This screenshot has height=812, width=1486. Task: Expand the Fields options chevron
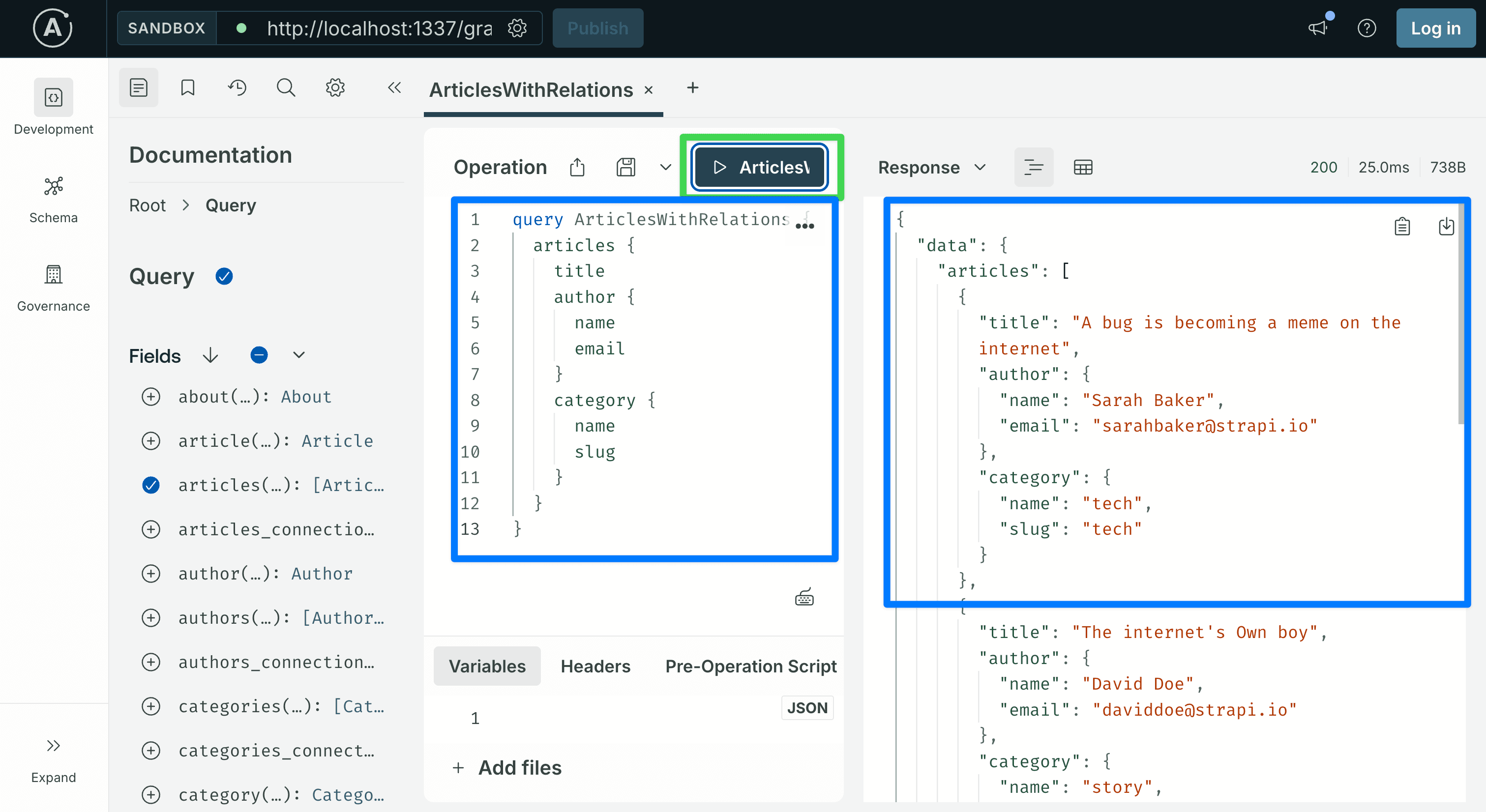(298, 355)
